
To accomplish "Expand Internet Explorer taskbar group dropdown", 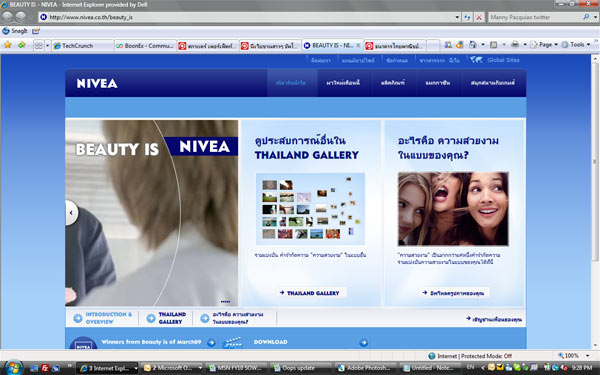I will coord(135,368).
